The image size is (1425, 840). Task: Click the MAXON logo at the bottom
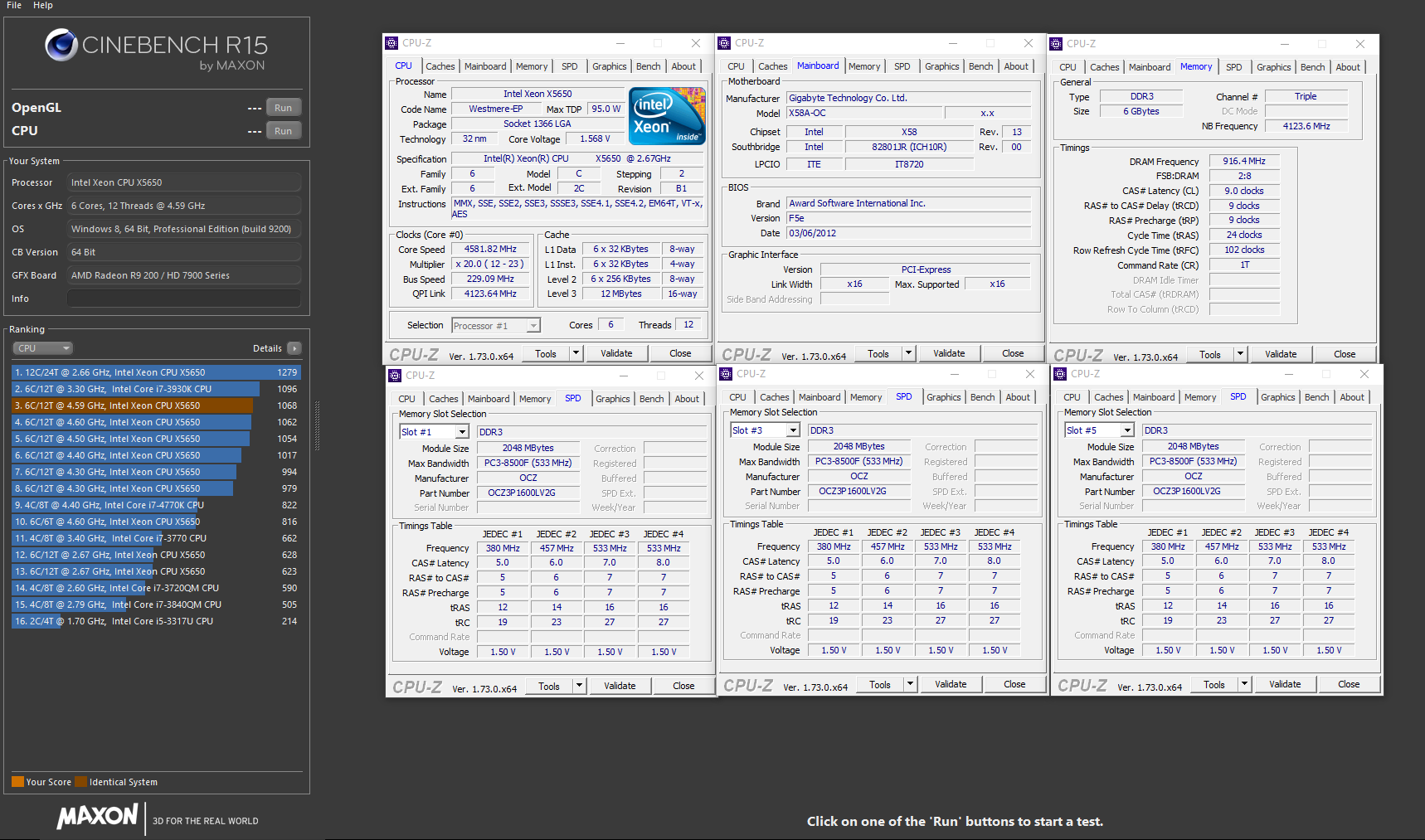pyautogui.click(x=97, y=817)
